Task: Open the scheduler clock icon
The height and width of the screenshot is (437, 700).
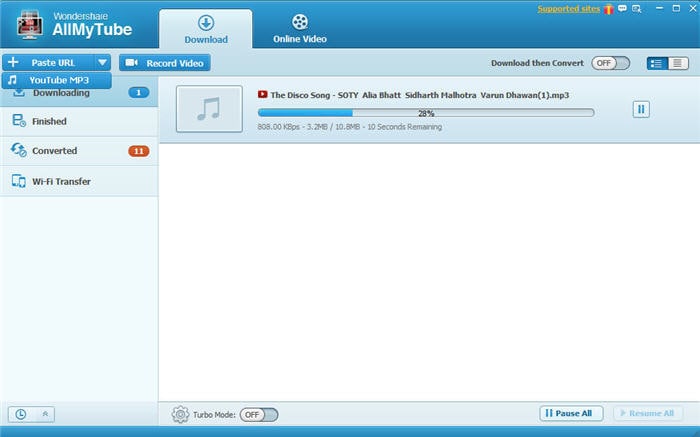Action: [21, 414]
